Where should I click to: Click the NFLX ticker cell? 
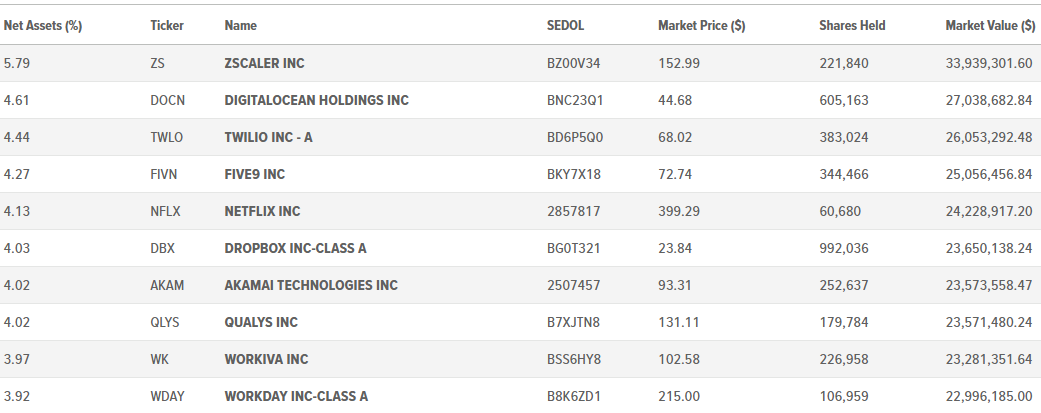(165, 212)
